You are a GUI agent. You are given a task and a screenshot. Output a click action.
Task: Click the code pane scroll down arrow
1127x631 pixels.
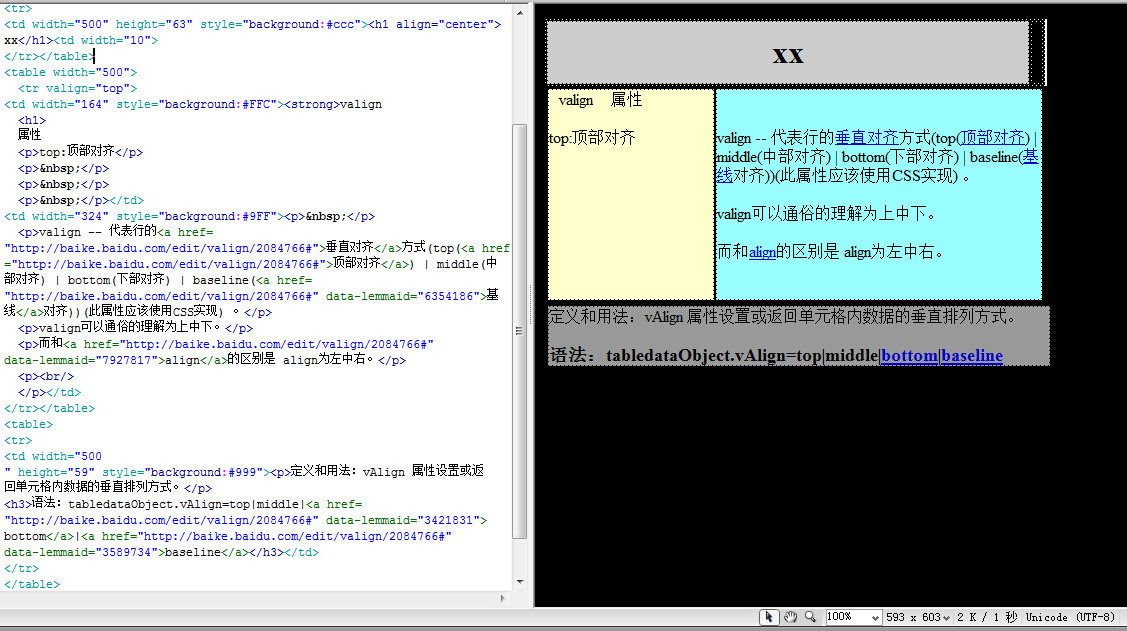pos(519,581)
